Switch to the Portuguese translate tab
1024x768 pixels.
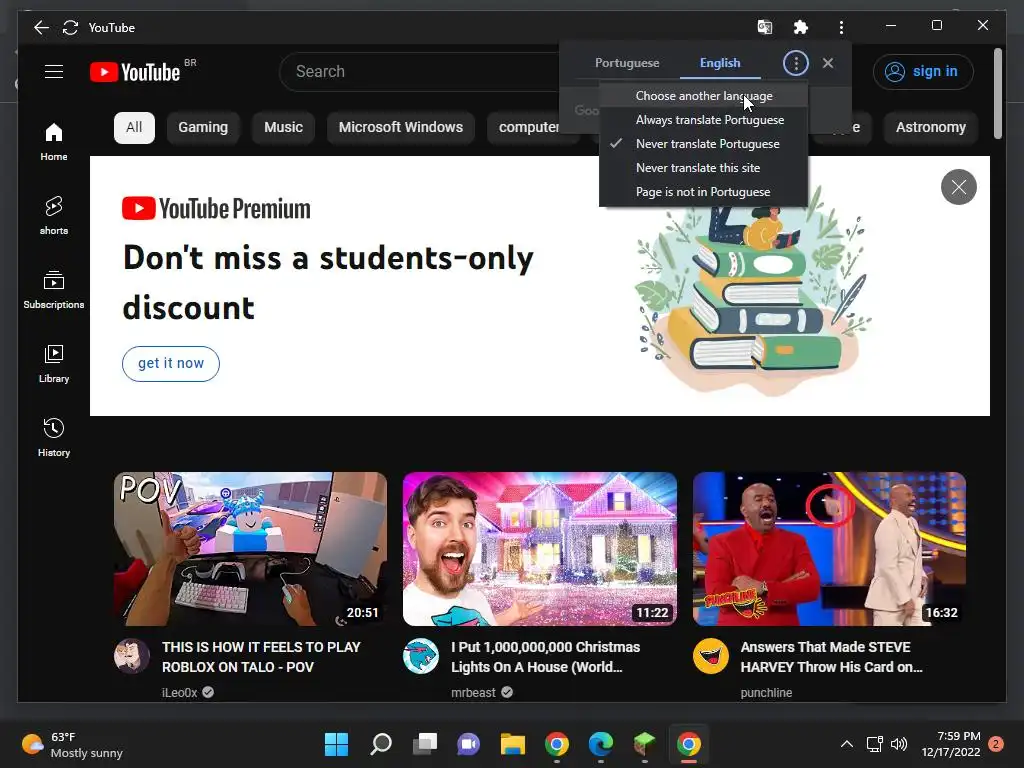627,63
